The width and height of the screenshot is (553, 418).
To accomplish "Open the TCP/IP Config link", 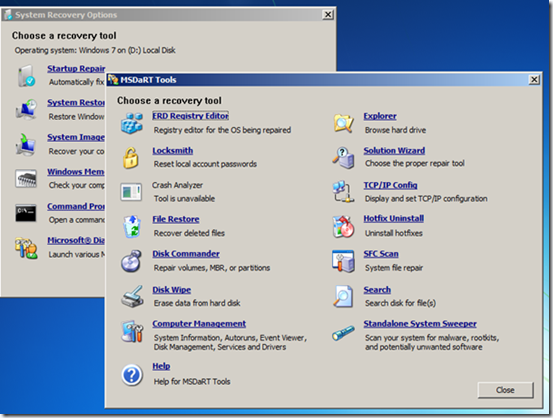I will 390,185.
